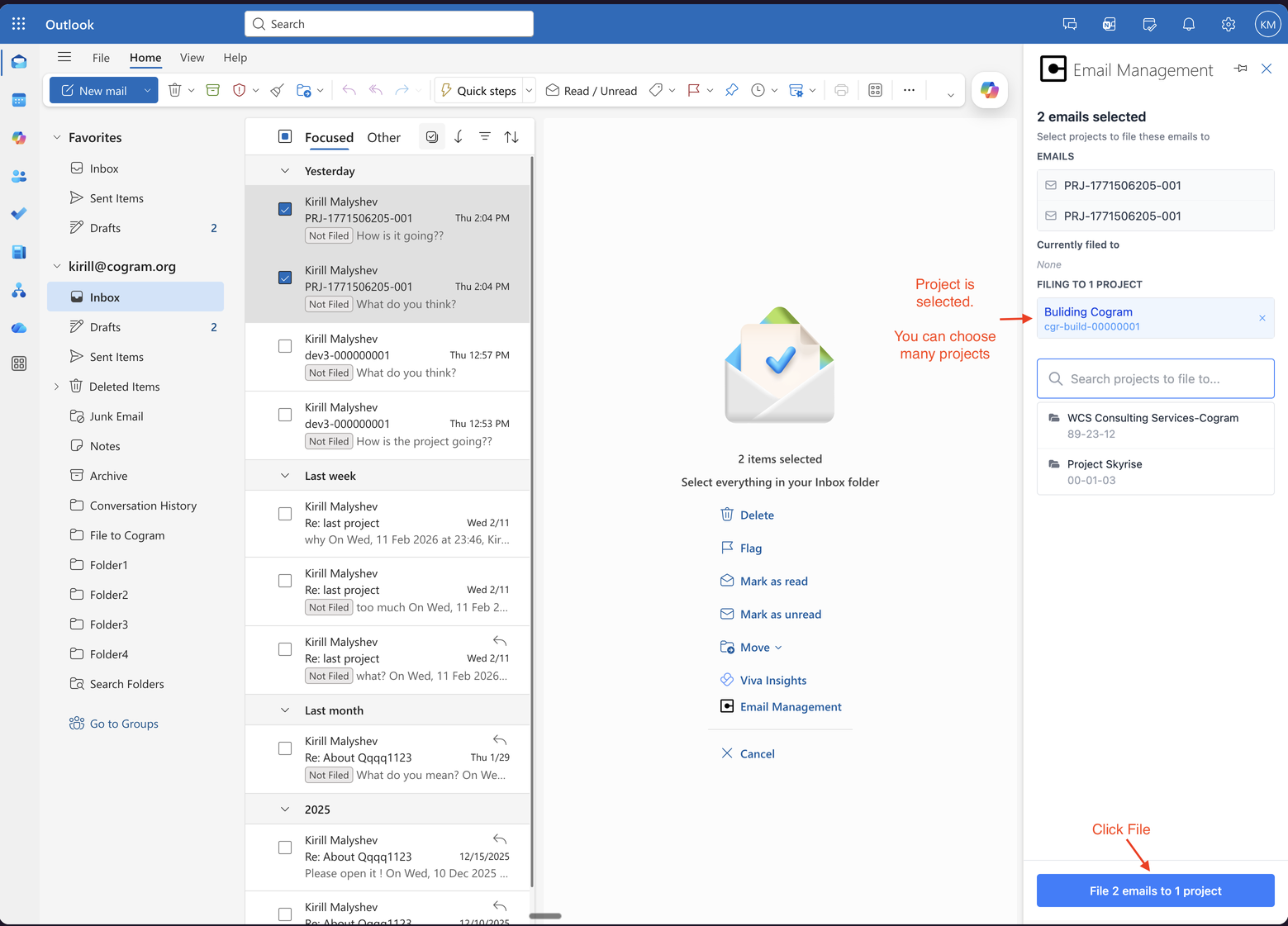The width and height of the screenshot is (1288, 926).
Task: Click the Sweep broom icon
Action: pyautogui.click(x=278, y=90)
